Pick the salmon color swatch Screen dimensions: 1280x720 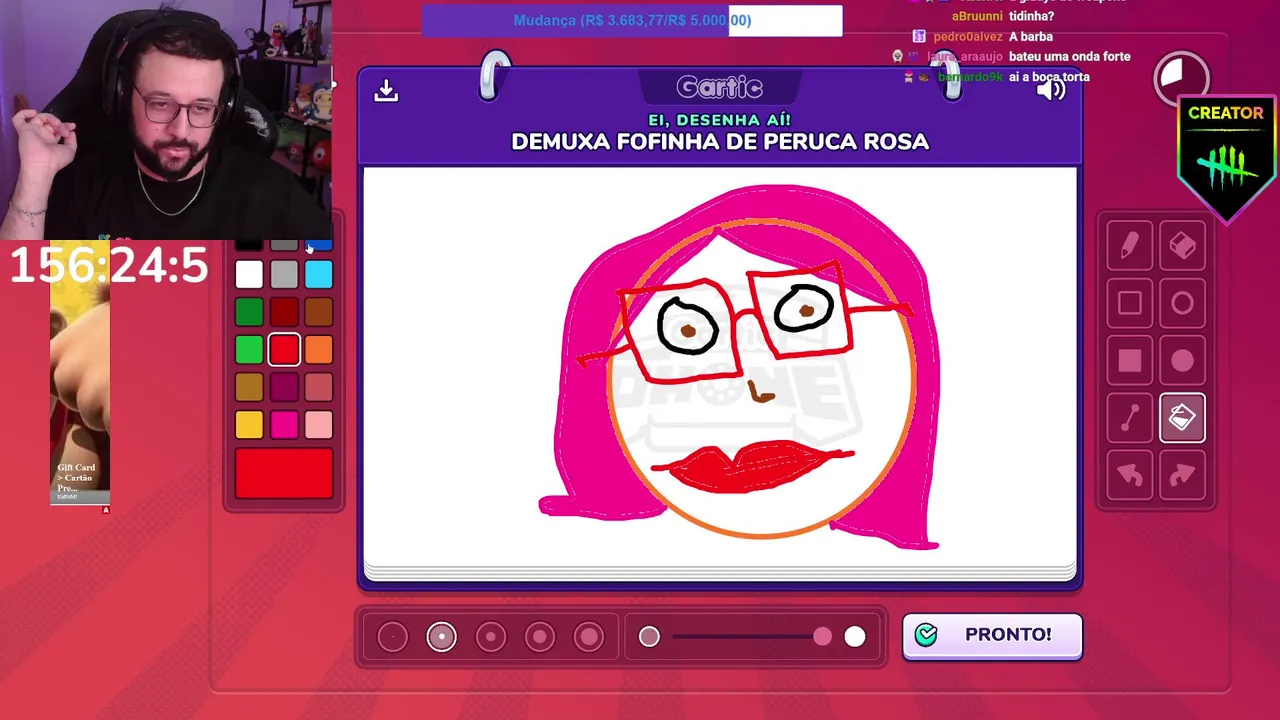pos(319,387)
